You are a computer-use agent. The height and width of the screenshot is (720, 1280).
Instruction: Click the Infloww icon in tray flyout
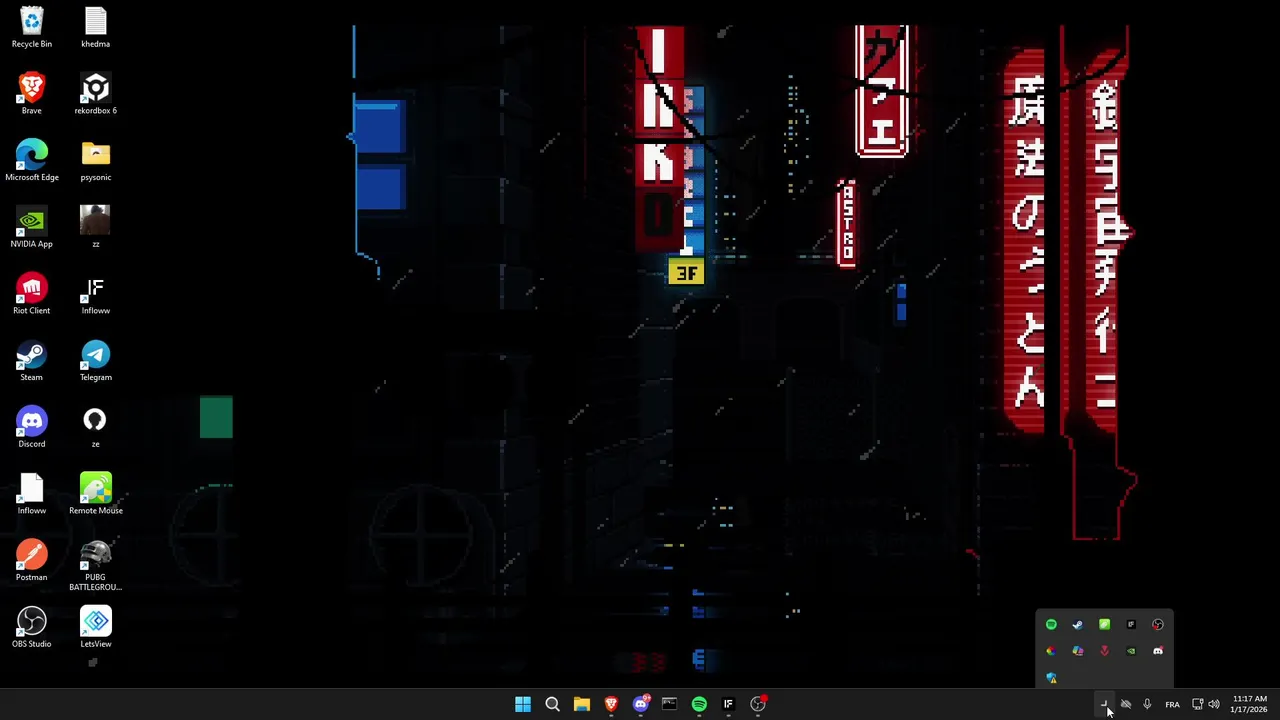pyautogui.click(x=1131, y=625)
